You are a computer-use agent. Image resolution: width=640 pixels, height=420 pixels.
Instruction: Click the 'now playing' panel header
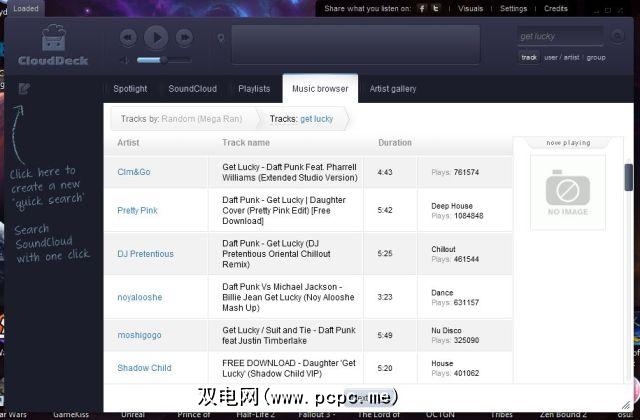[568, 143]
